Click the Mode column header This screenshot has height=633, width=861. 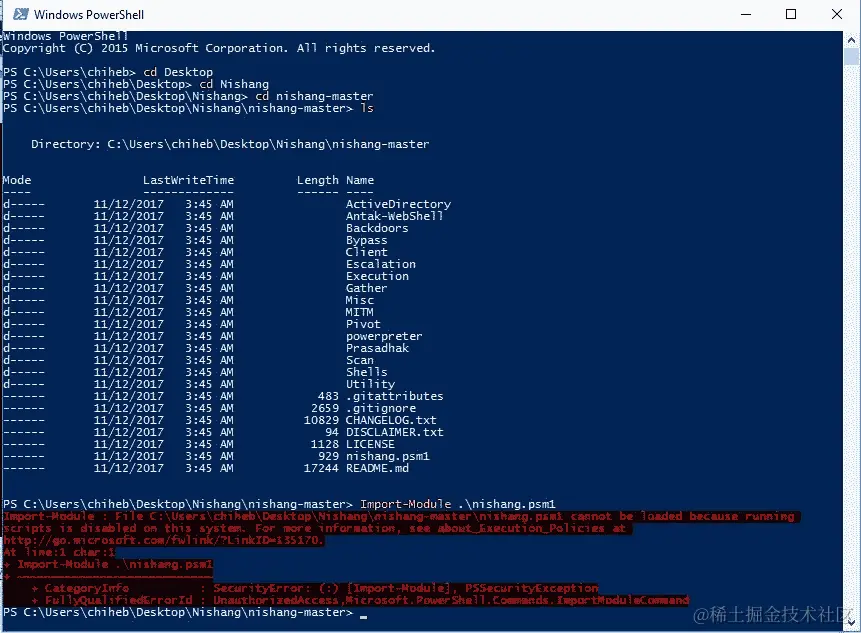pyautogui.click(x=16, y=180)
